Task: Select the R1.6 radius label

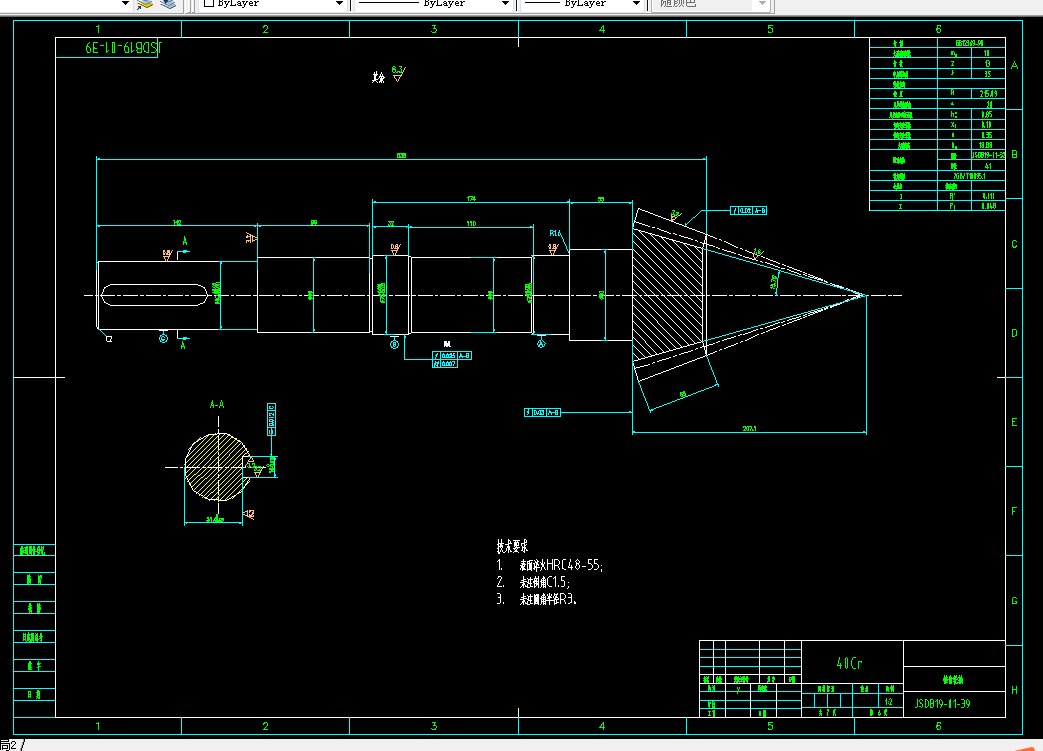Action: click(555, 233)
